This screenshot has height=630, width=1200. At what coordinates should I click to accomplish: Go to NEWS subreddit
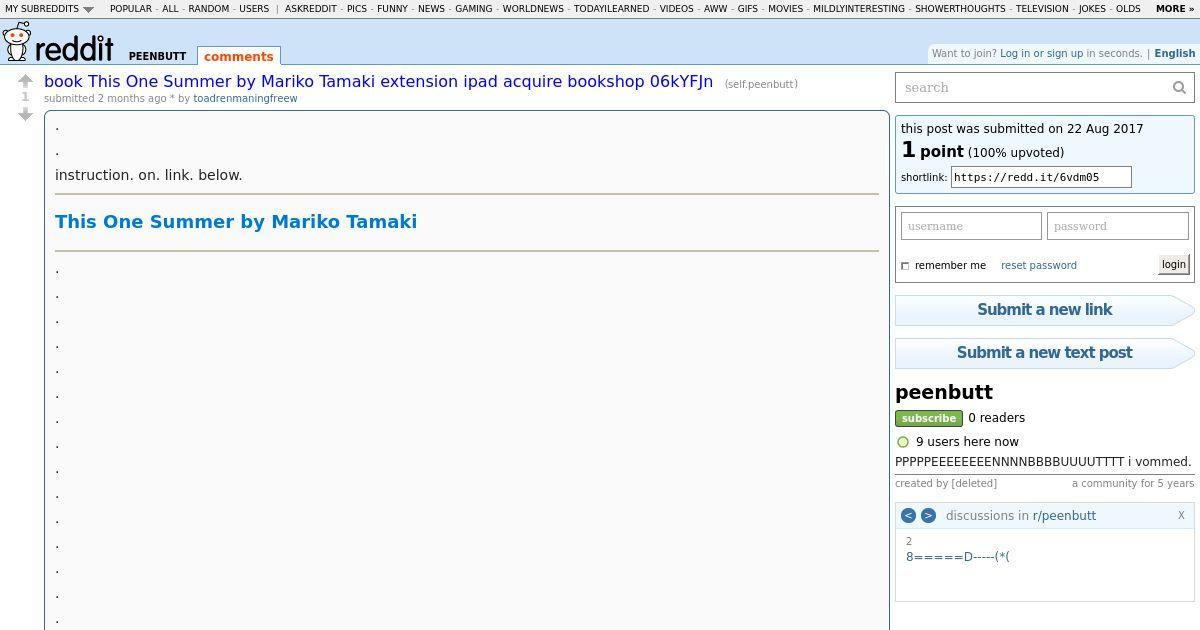(431, 9)
